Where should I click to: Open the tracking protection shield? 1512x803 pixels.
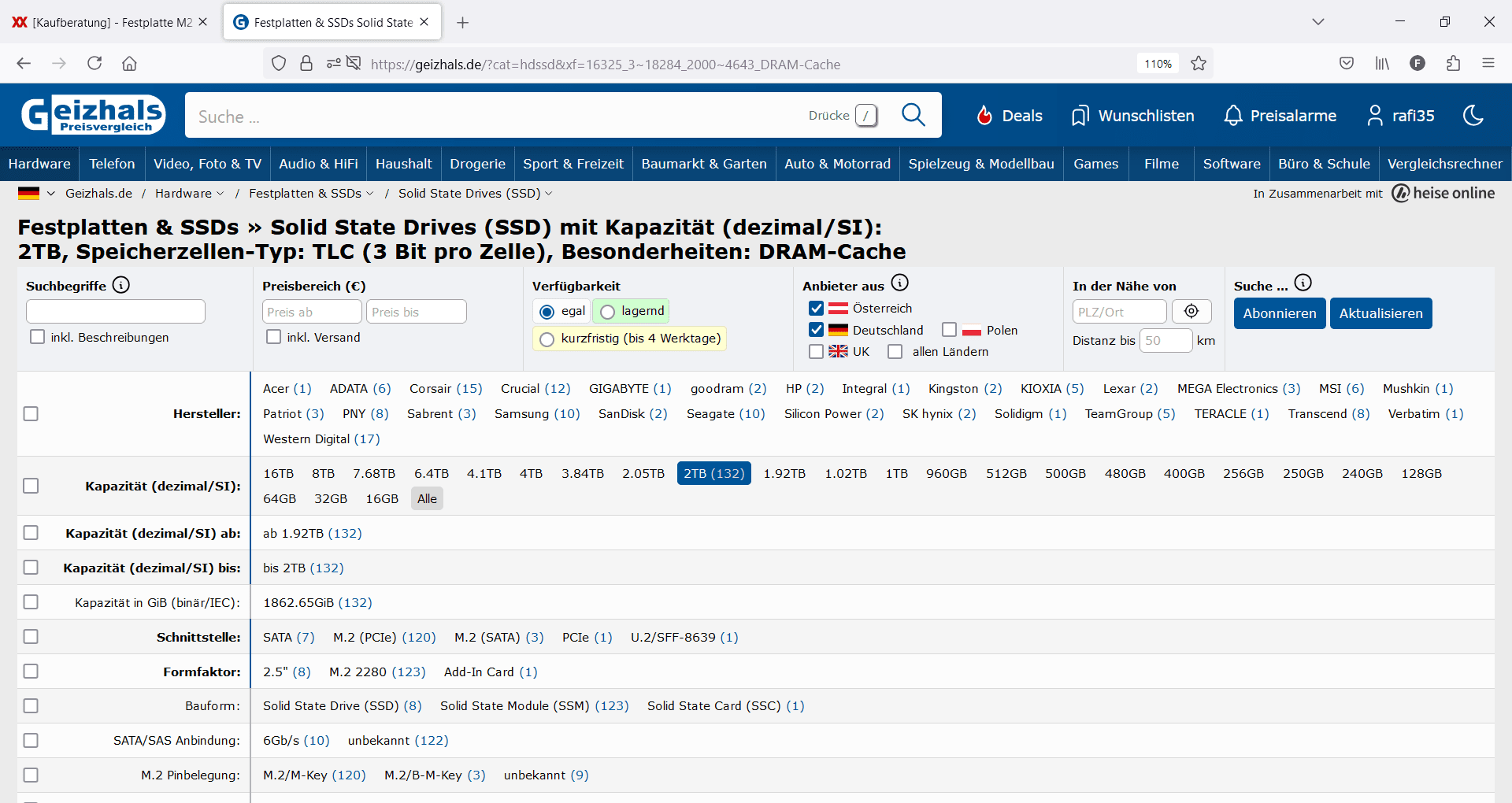279,64
